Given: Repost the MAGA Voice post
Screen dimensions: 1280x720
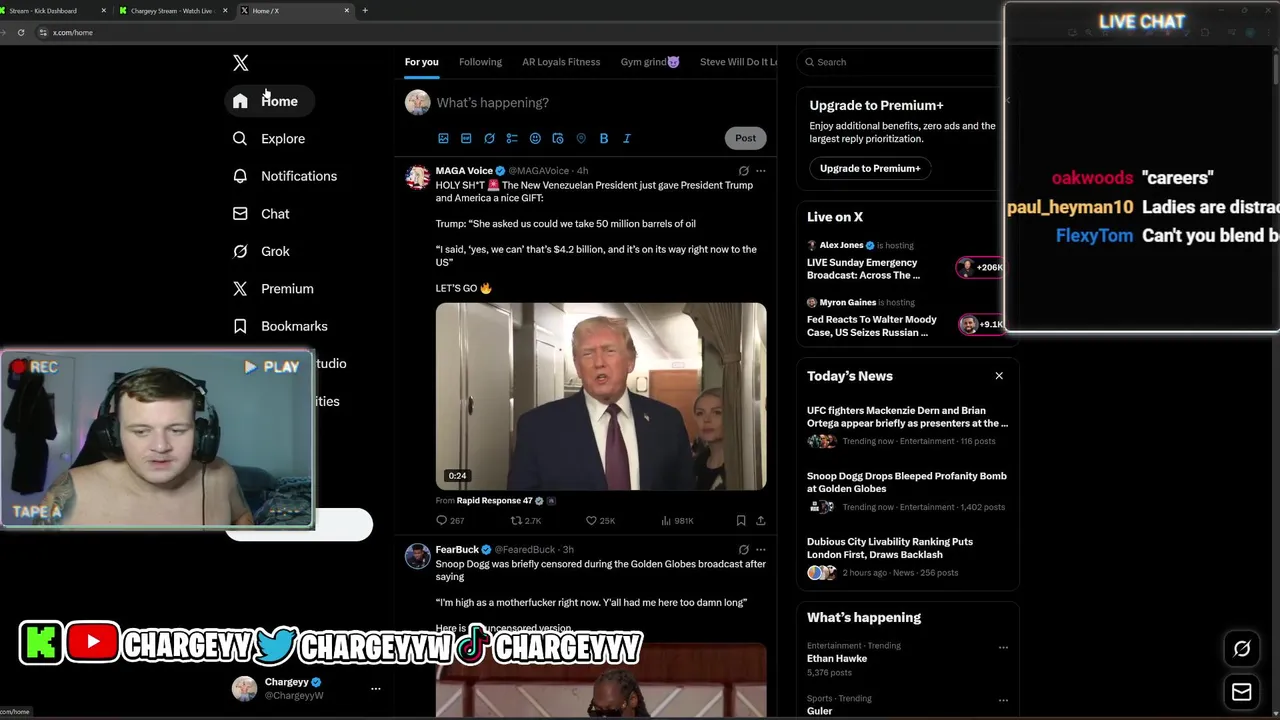Looking at the screenshot, I should pyautogui.click(x=526, y=520).
